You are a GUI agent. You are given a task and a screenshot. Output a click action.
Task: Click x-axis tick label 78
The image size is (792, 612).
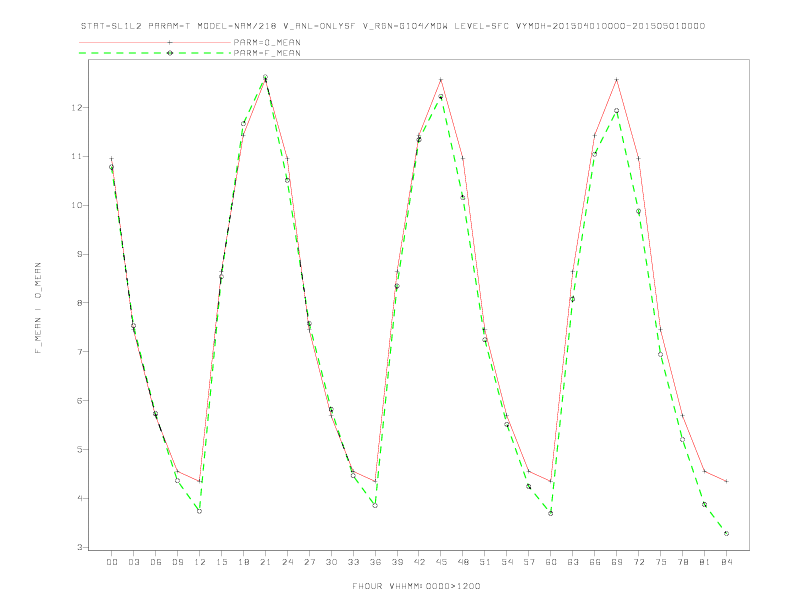682,562
